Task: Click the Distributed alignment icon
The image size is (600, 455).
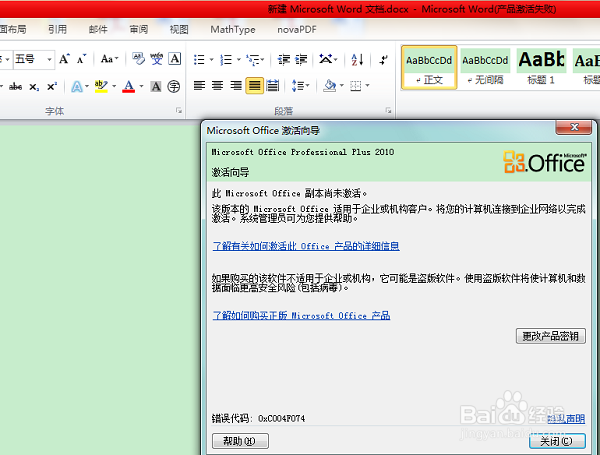Action: 272,86
